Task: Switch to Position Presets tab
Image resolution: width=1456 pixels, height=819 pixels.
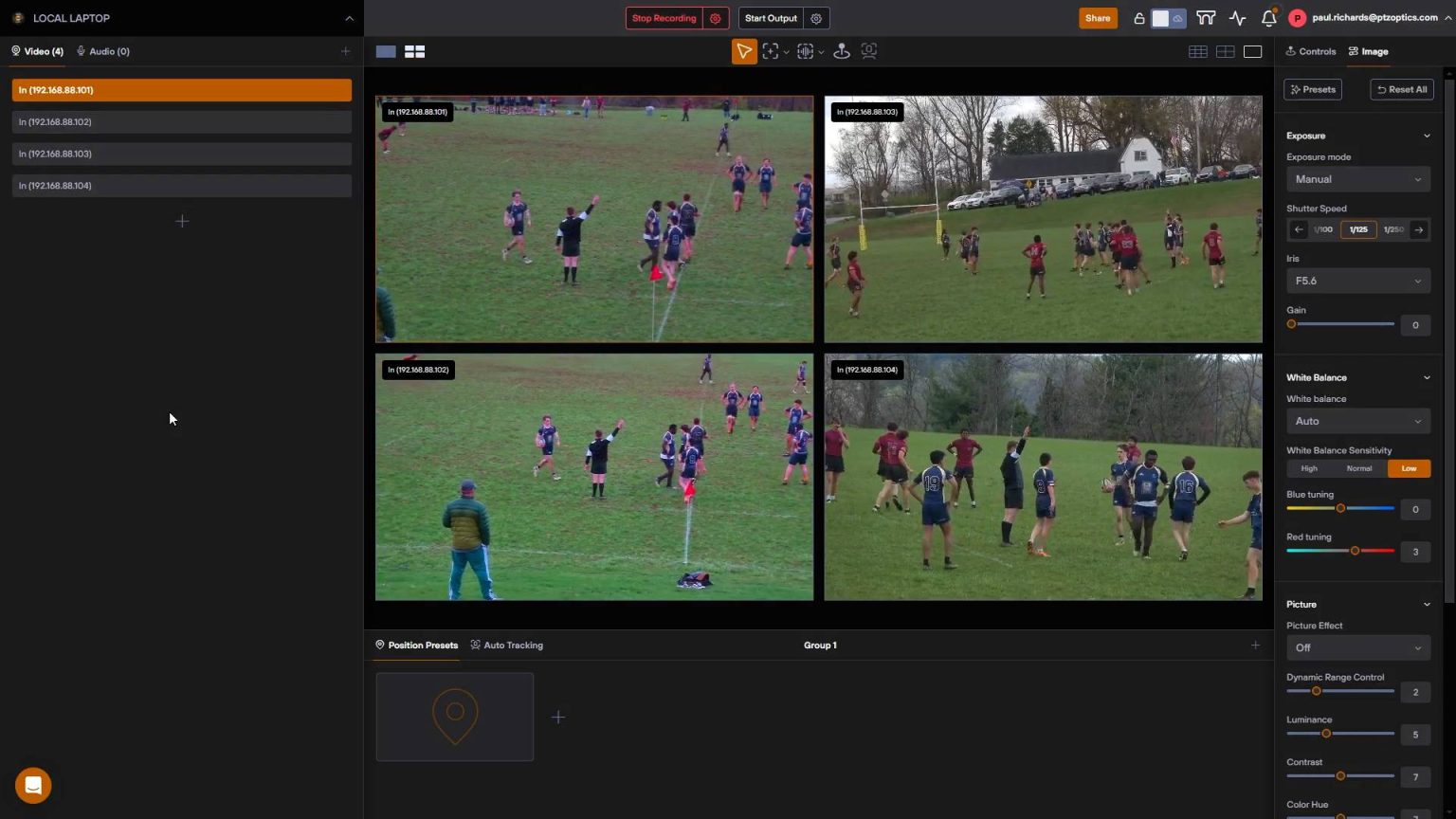Action: pyautogui.click(x=417, y=645)
